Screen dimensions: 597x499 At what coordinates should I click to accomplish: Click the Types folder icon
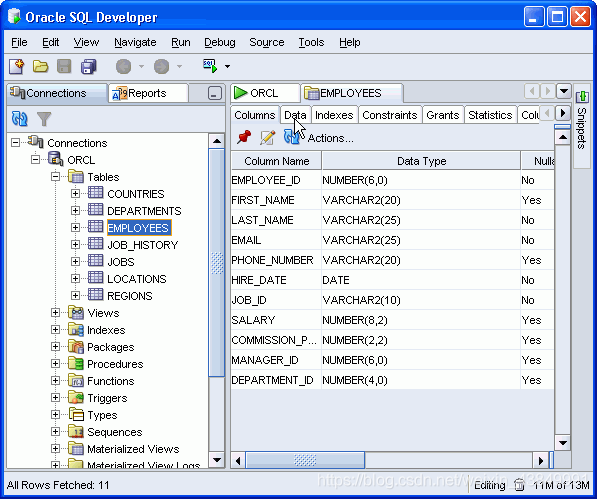76,414
